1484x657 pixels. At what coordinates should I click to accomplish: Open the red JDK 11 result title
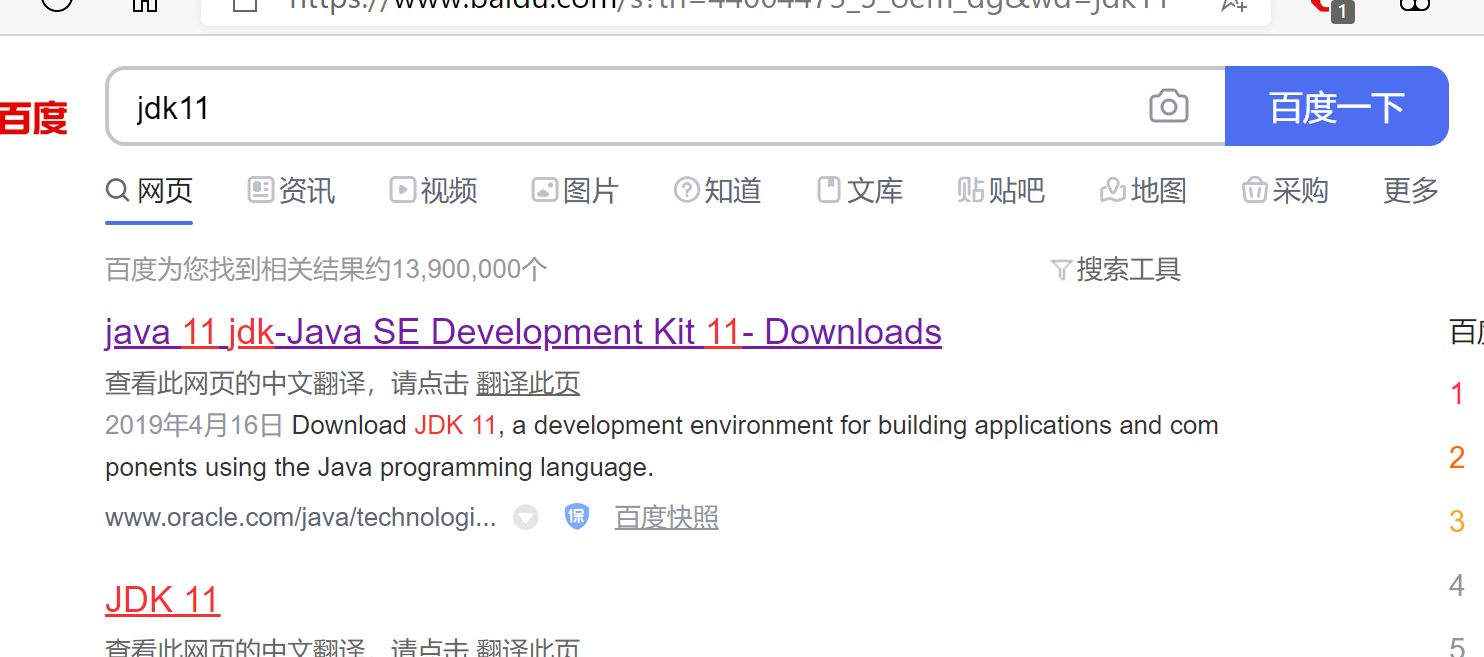[x=162, y=600]
